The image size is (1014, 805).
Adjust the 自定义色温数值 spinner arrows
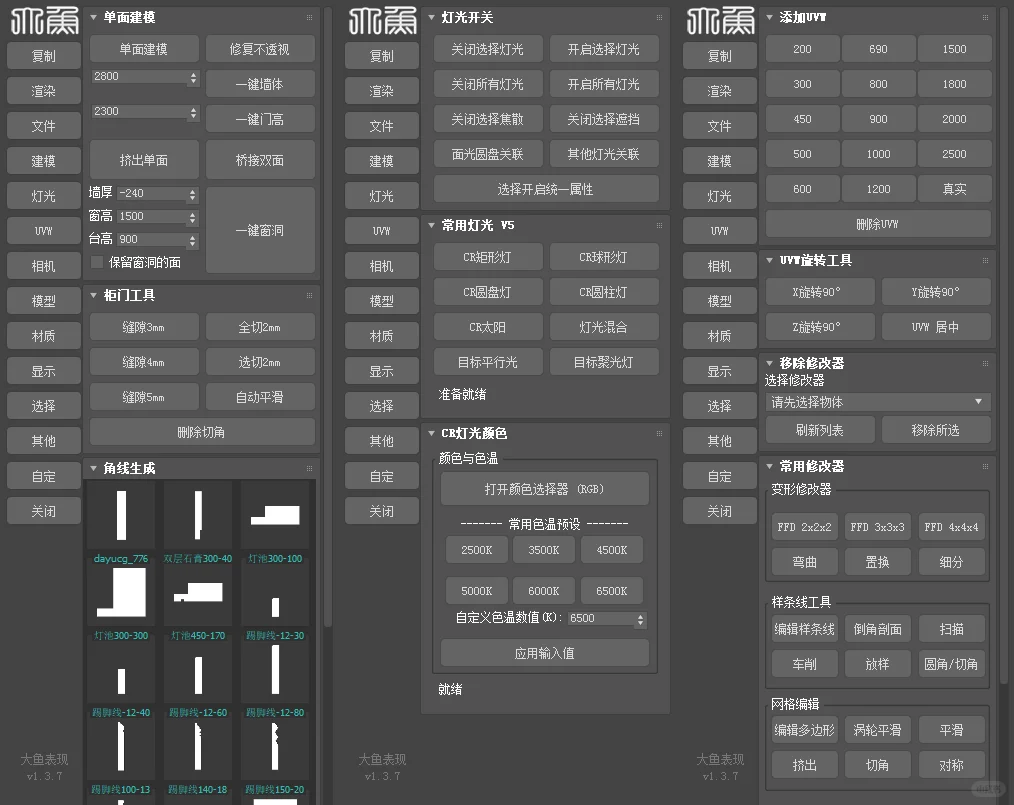(640, 620)
